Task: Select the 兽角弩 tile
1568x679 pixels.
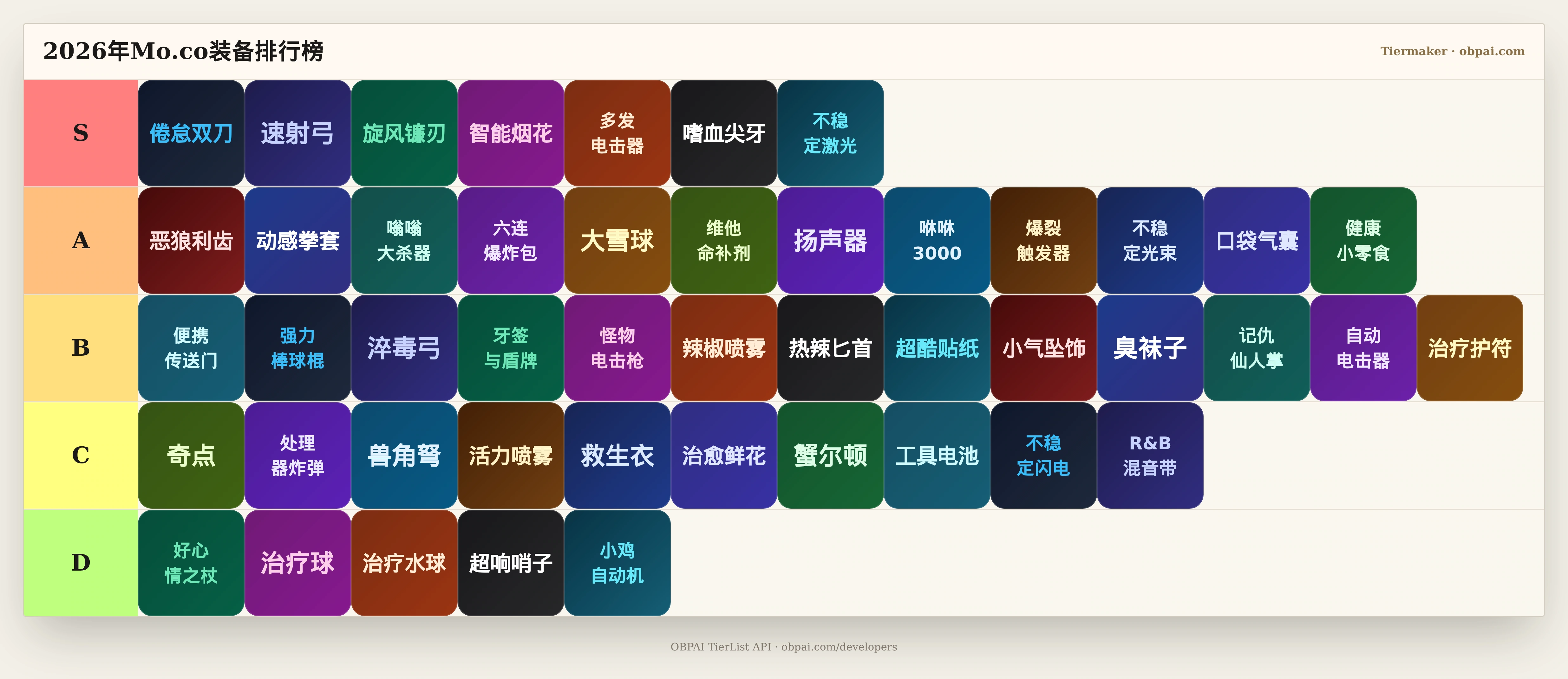Action: (x=404, y=456)
